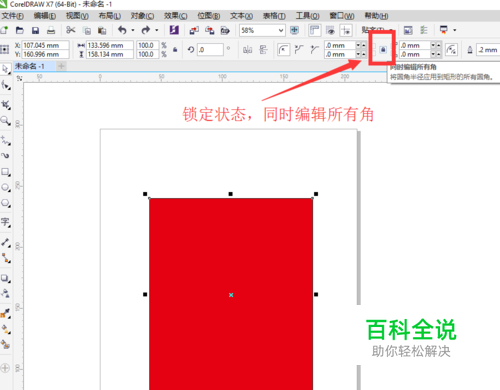
Task: Click the rotation angle field
Action: 210,50
